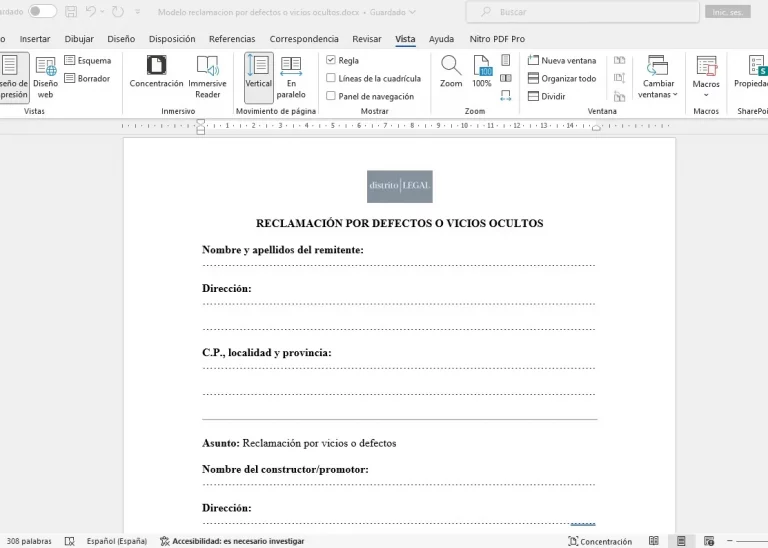Click the One Page zoom icon

tap(505, 60)
